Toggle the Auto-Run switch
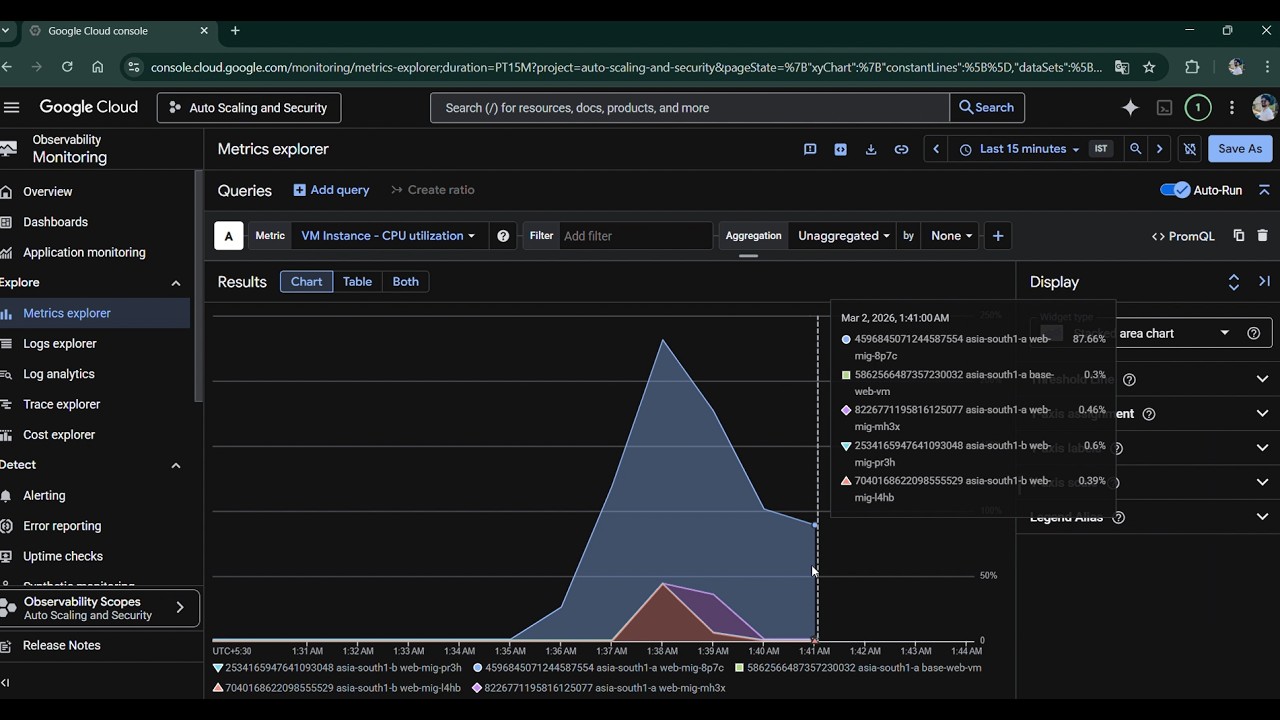1280x720 pixels. point(1175,190)
